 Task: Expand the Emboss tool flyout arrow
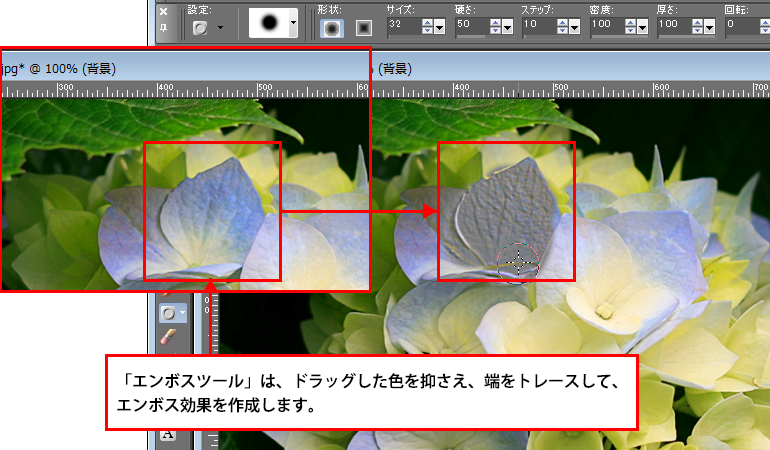click(x=182, y=313)
